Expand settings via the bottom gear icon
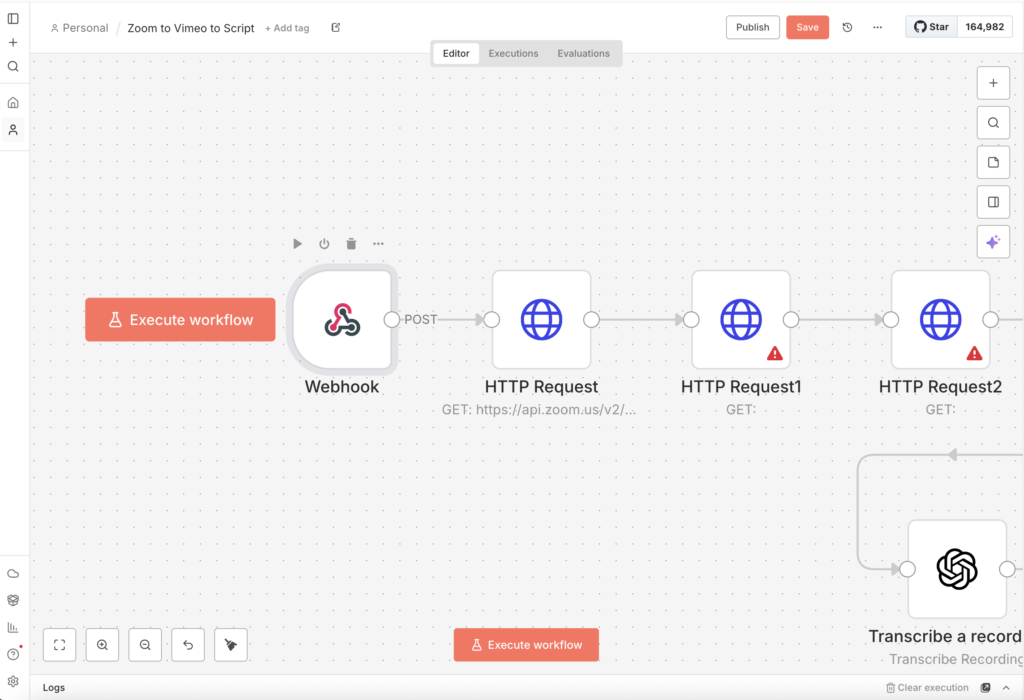 (x=12, y=680)
